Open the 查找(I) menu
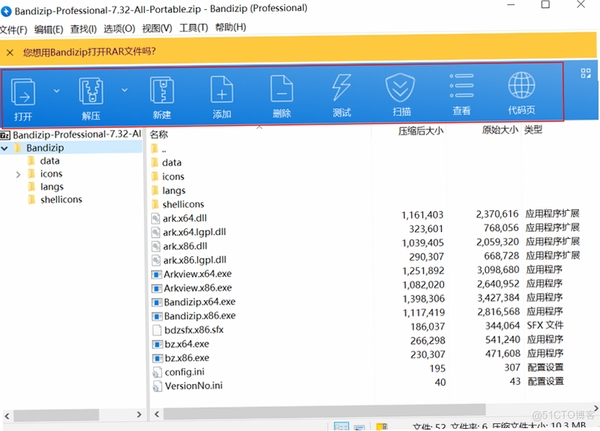 point(83,29)
